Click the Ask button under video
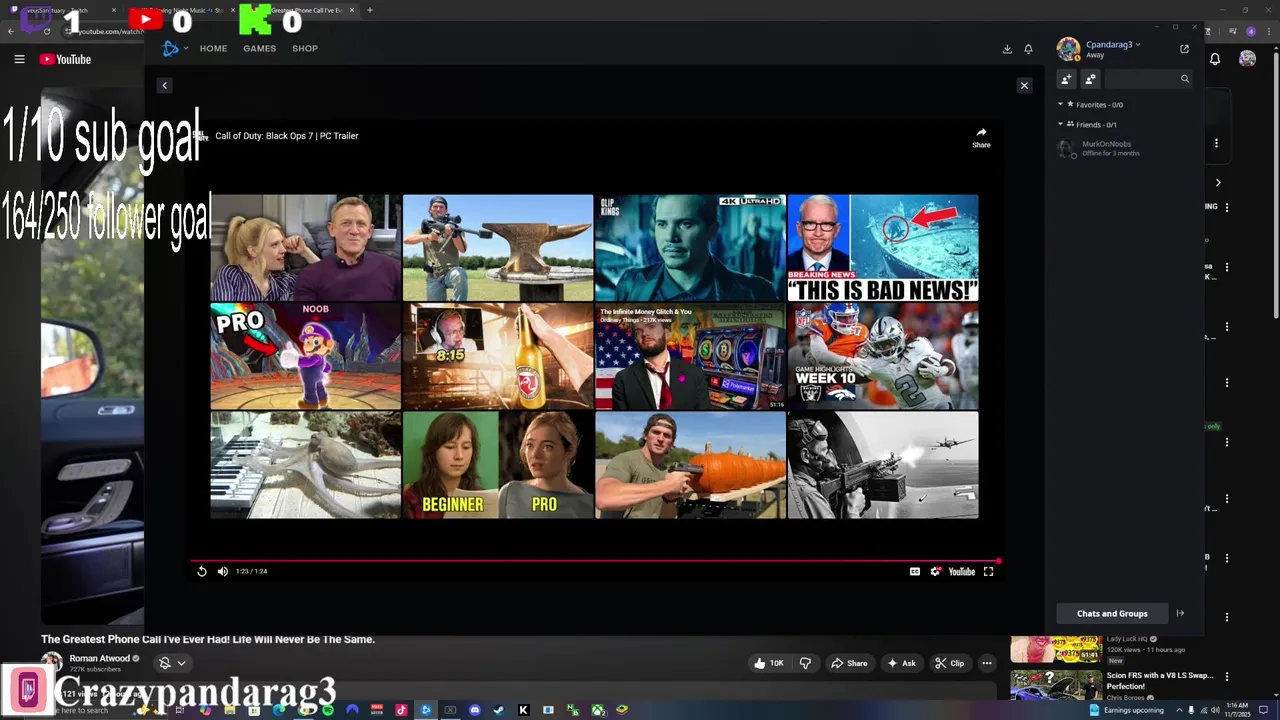This screenshot has height=720, width=1280. [x=901, y=663]
